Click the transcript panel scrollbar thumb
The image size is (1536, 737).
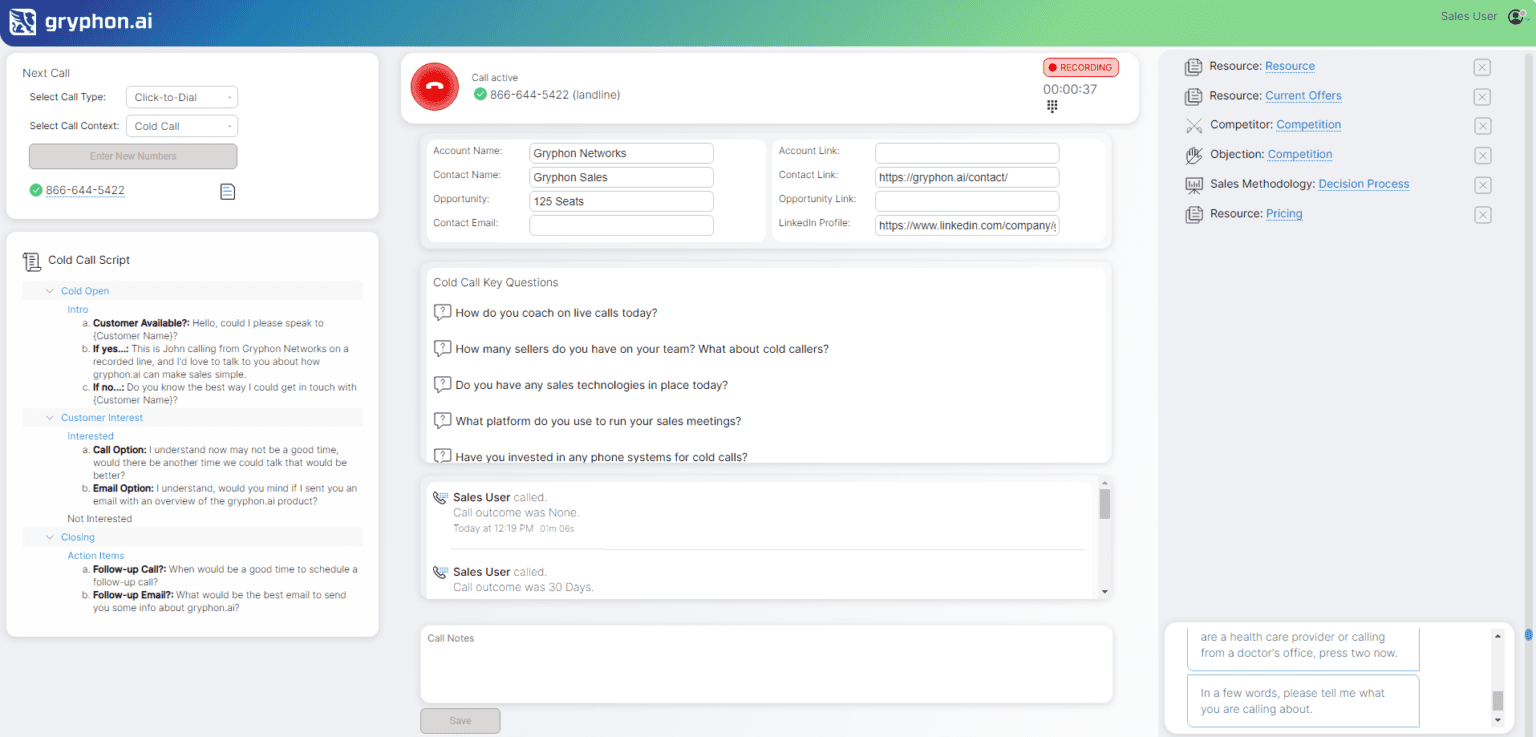[1497, 700]
